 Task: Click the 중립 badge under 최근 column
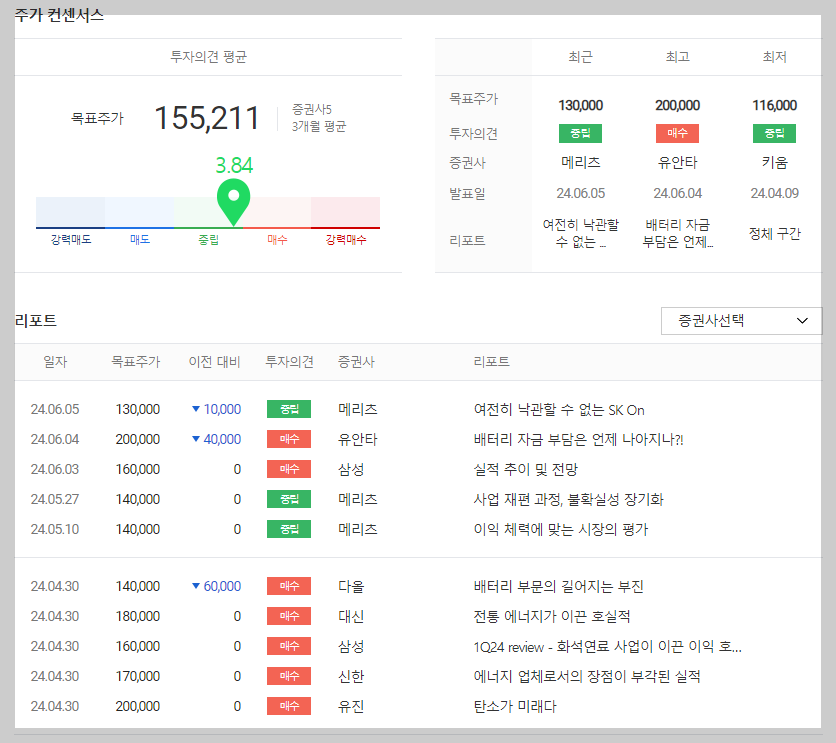(580, 133)
